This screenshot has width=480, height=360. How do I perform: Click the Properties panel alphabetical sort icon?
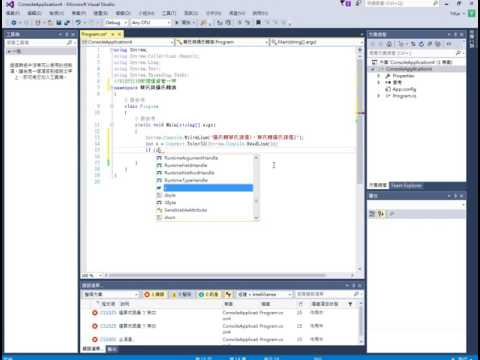(381, 214)
